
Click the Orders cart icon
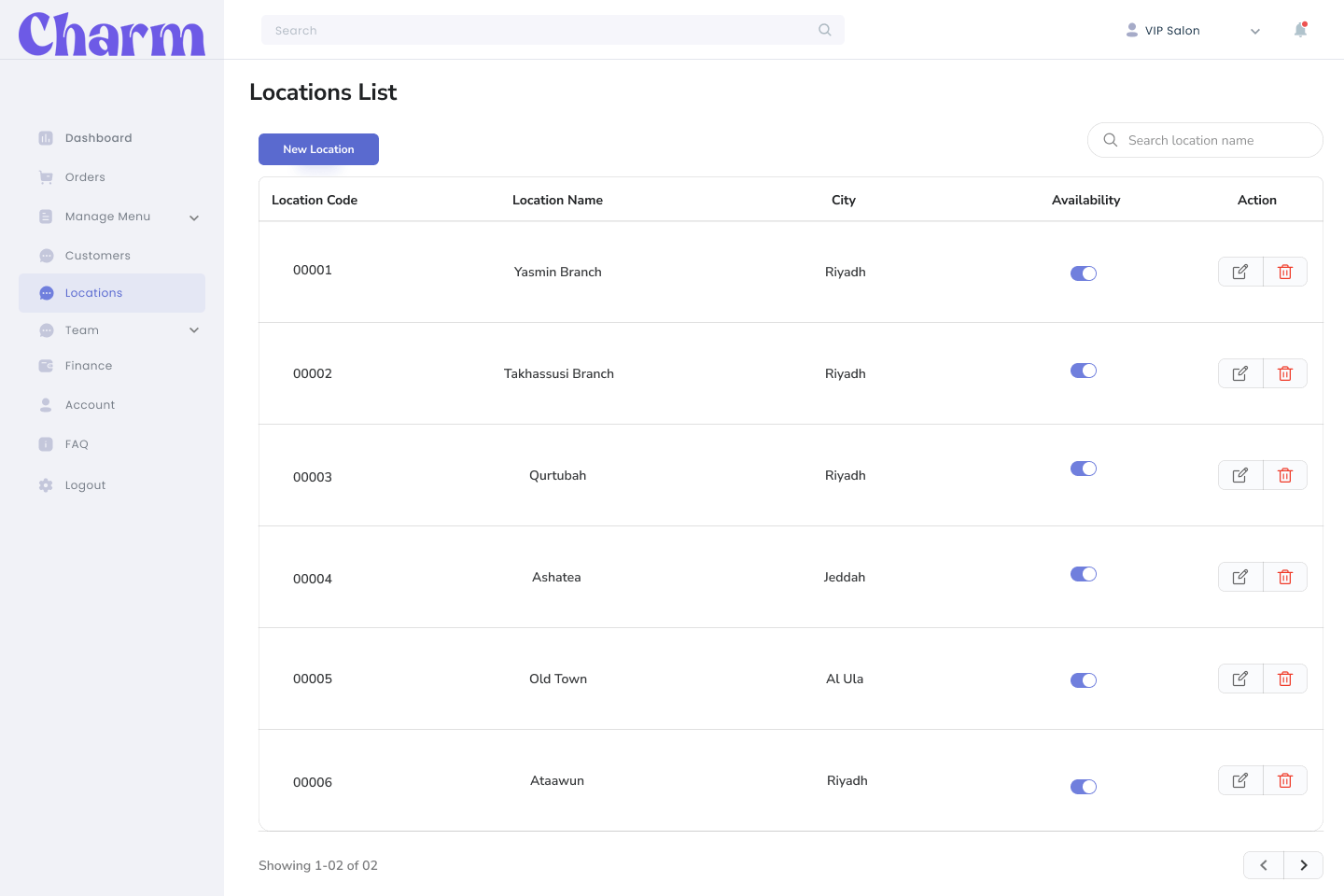46,177
